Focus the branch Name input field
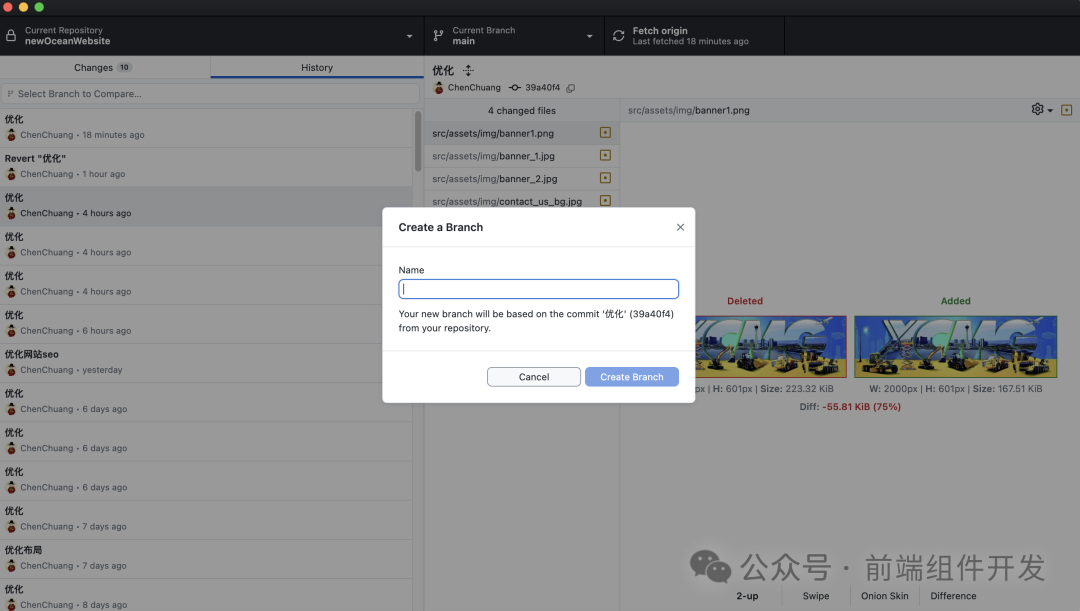1080x611 pixels. coord(539,289)
